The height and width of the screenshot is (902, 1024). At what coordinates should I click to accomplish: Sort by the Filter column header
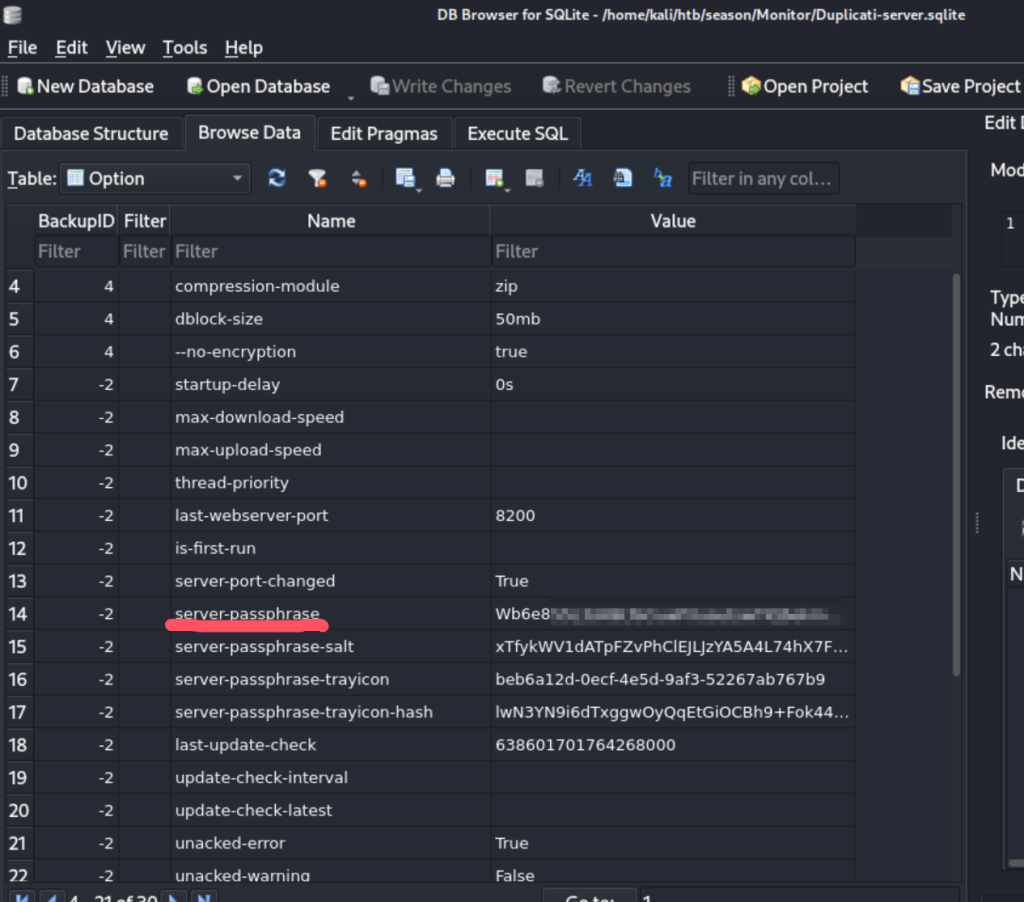145,221
